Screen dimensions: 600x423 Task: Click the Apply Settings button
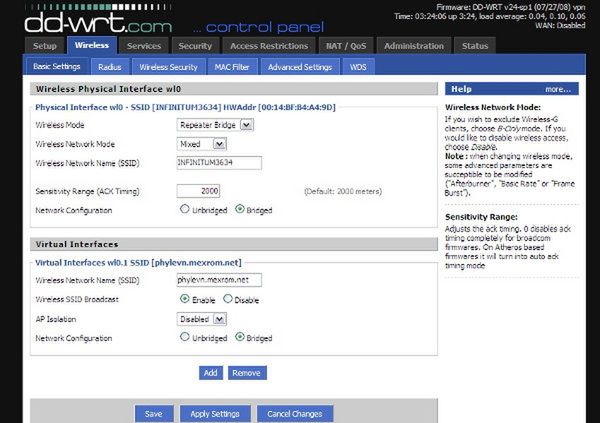[215, 414]
